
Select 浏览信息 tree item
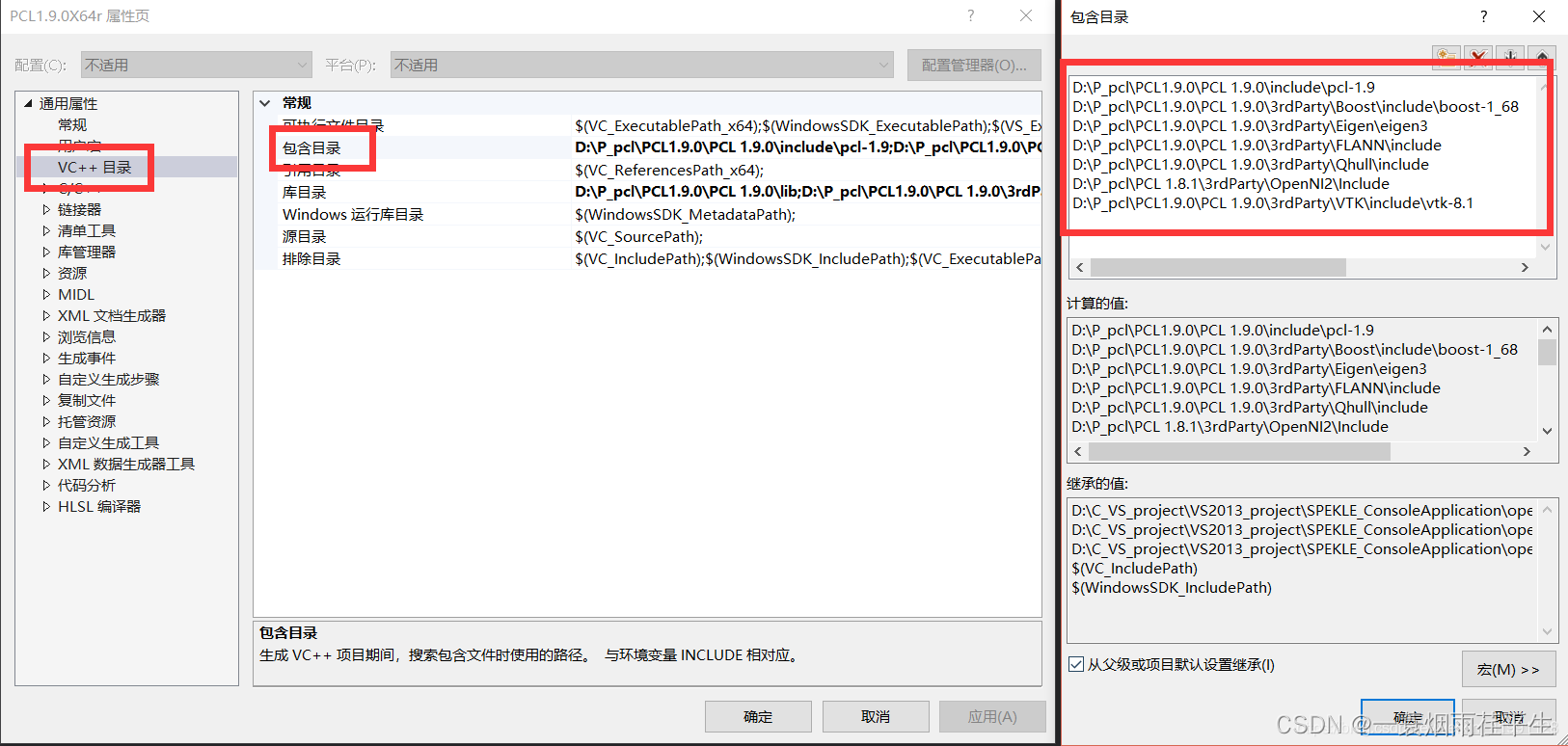point(87,336)
